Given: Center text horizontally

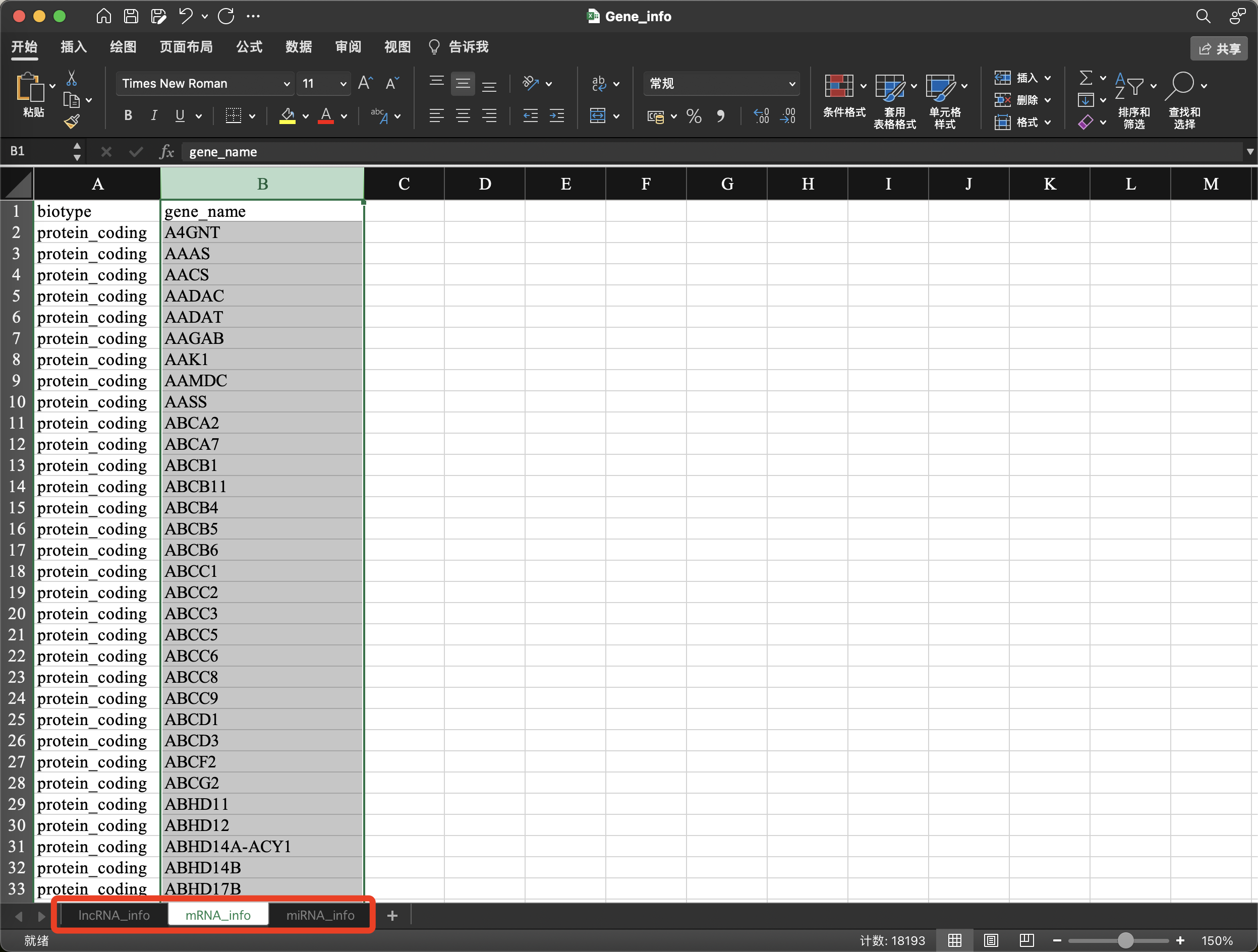Looking at the screenshot, I should click(x=463, y=116).
